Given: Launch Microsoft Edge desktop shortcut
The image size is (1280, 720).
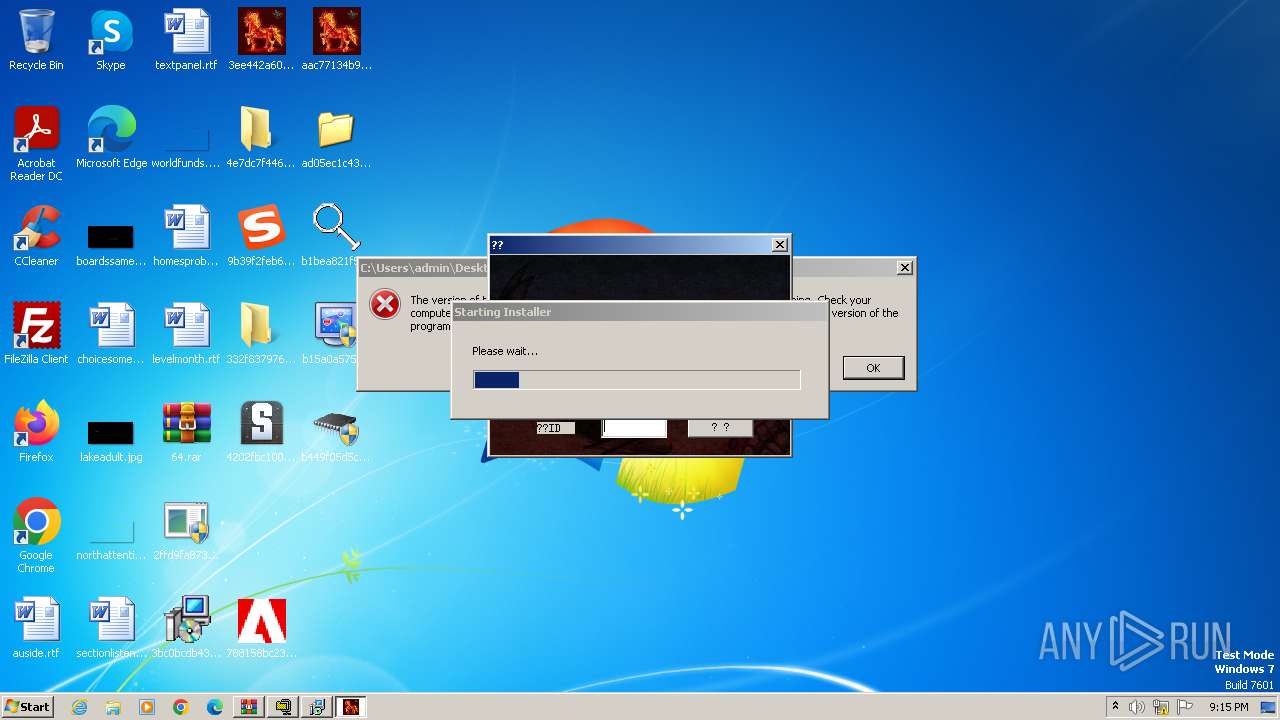Looking at the screenshot, I should point(111,138).
